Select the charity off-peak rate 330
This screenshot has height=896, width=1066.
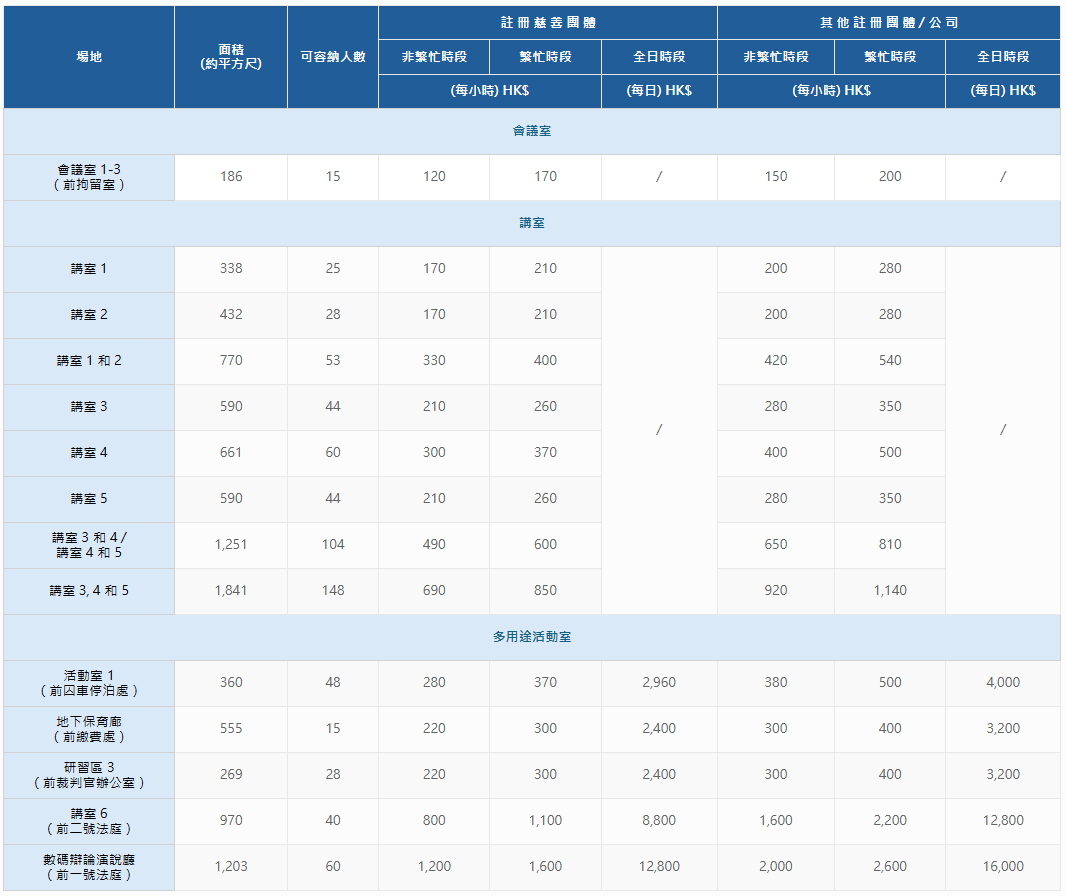tap(434, 360)
